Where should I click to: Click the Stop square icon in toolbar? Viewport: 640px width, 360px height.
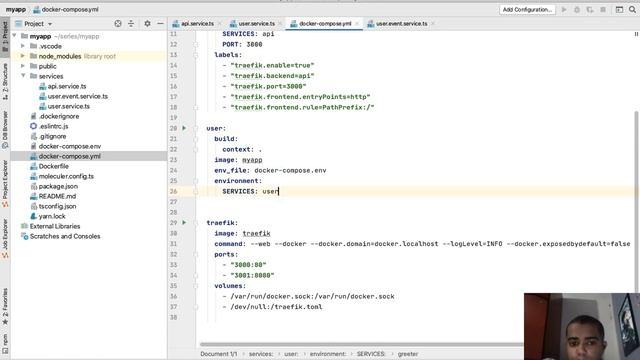point(603,9)
